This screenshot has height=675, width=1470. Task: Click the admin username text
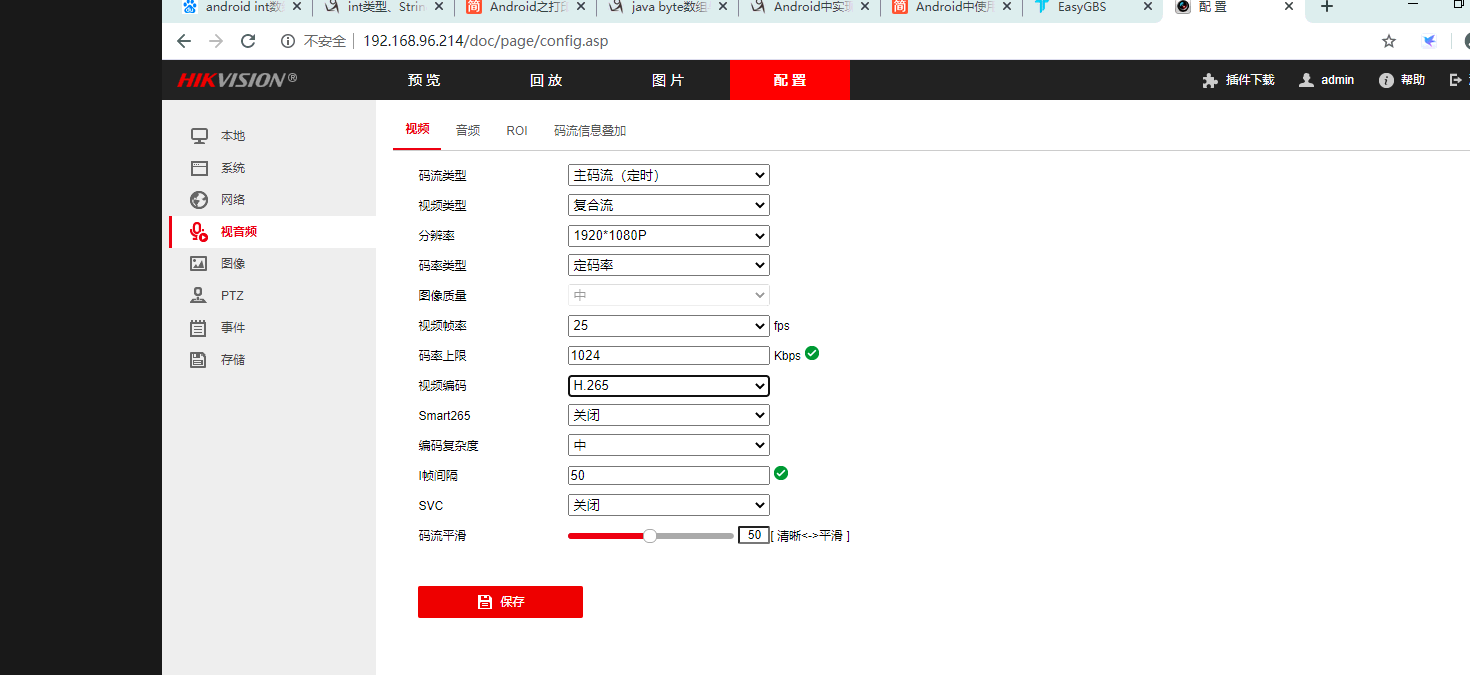[1337, 80]
